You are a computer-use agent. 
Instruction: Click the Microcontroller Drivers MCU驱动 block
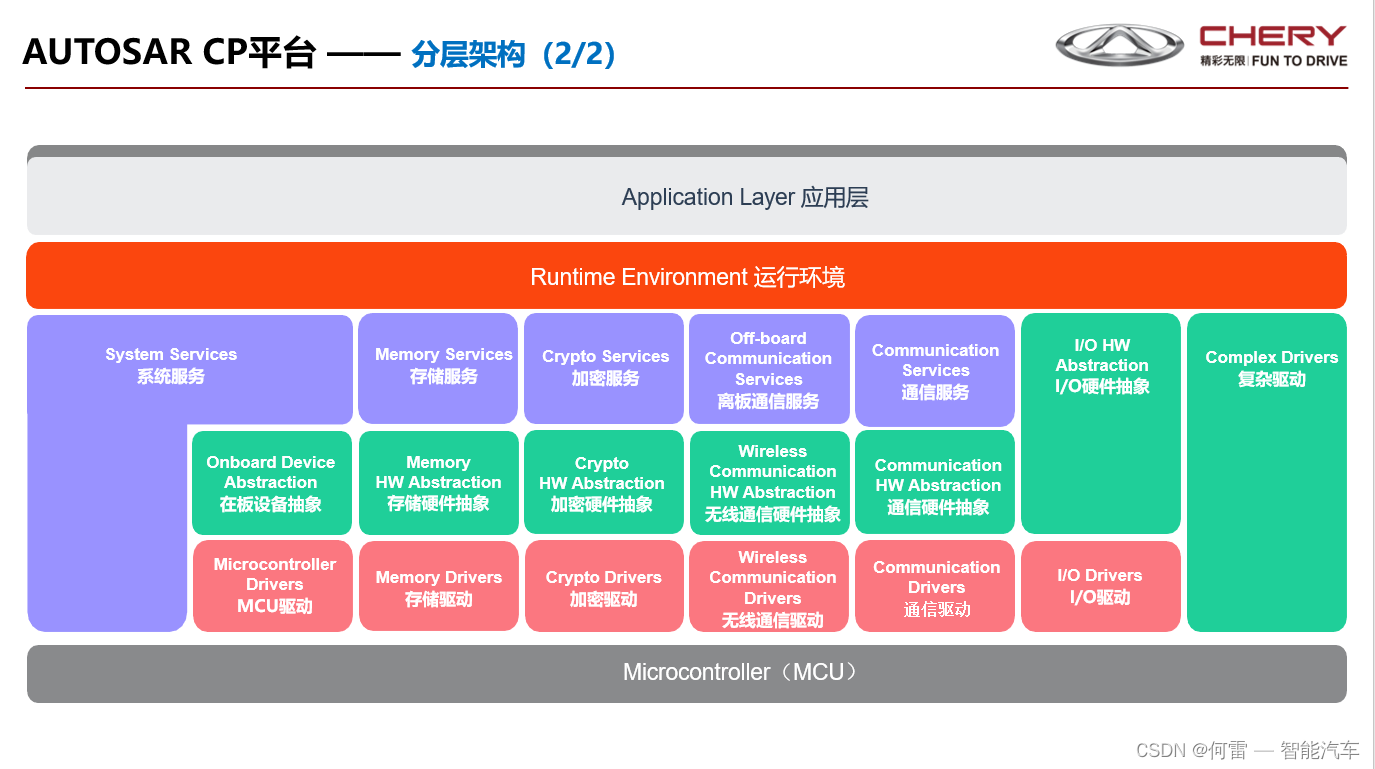pyautogui.click(x=272, y=586)
